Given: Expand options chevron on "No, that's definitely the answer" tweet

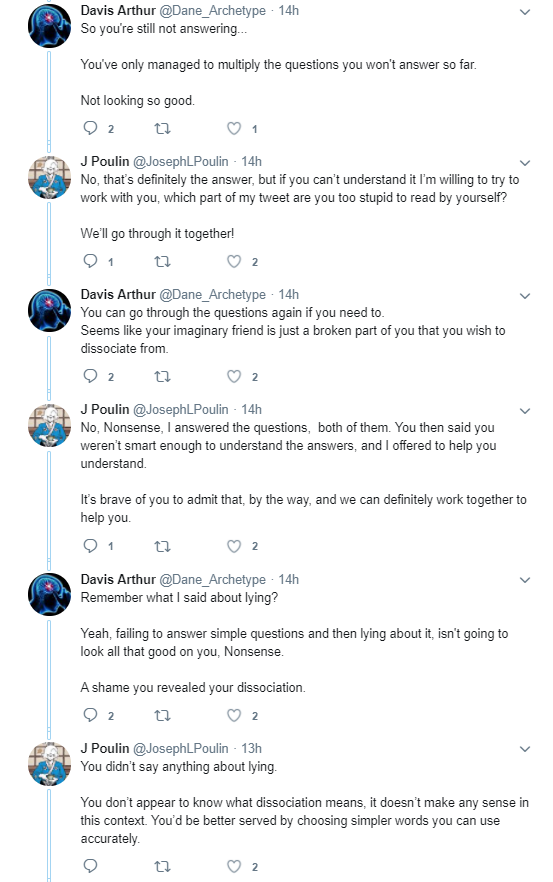Looking at the screenshot, I should tap(524, 163).
